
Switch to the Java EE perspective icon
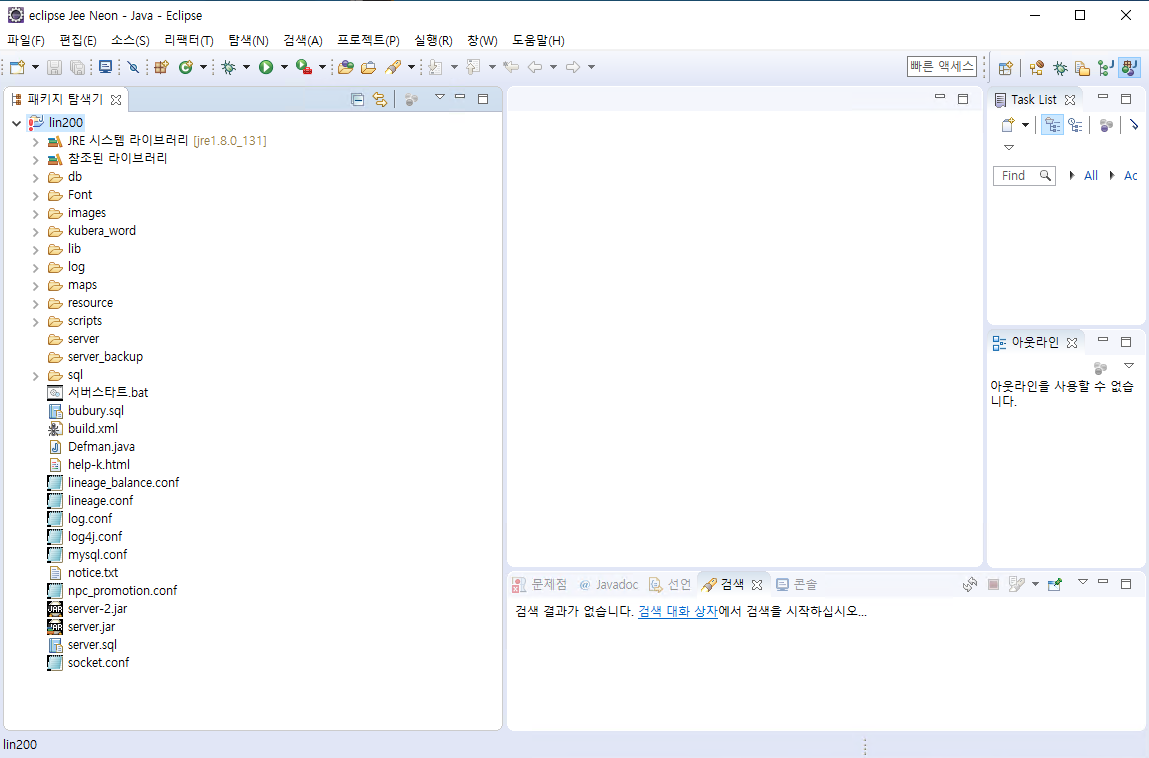coord(1036,68)
